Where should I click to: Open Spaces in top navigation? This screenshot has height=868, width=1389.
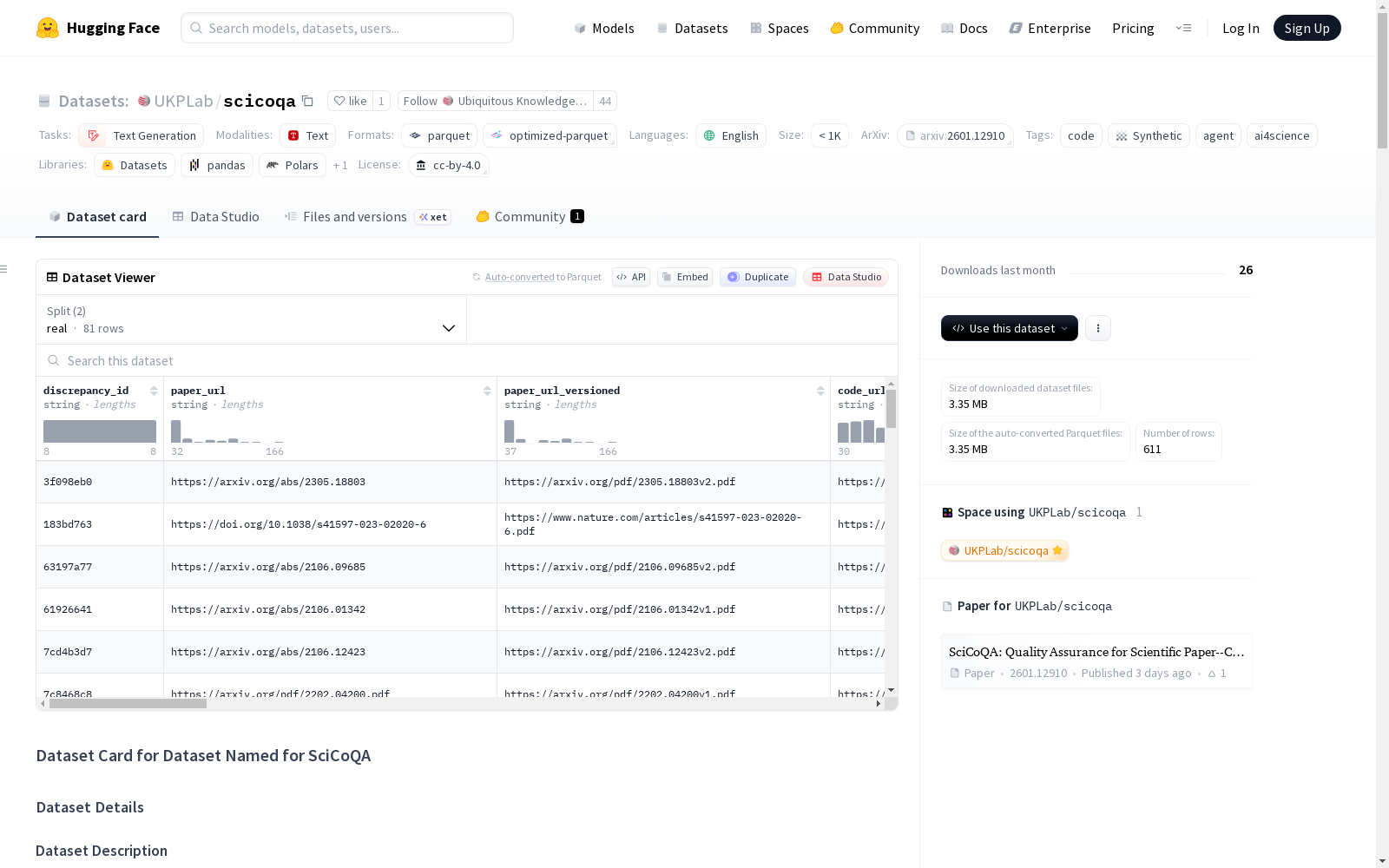click(x=780, y=28)
